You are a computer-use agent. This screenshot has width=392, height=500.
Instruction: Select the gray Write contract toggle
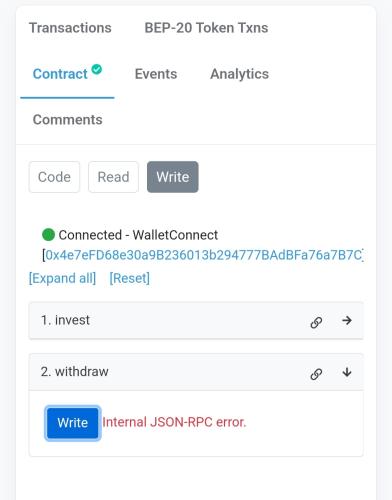coord(173,177)
